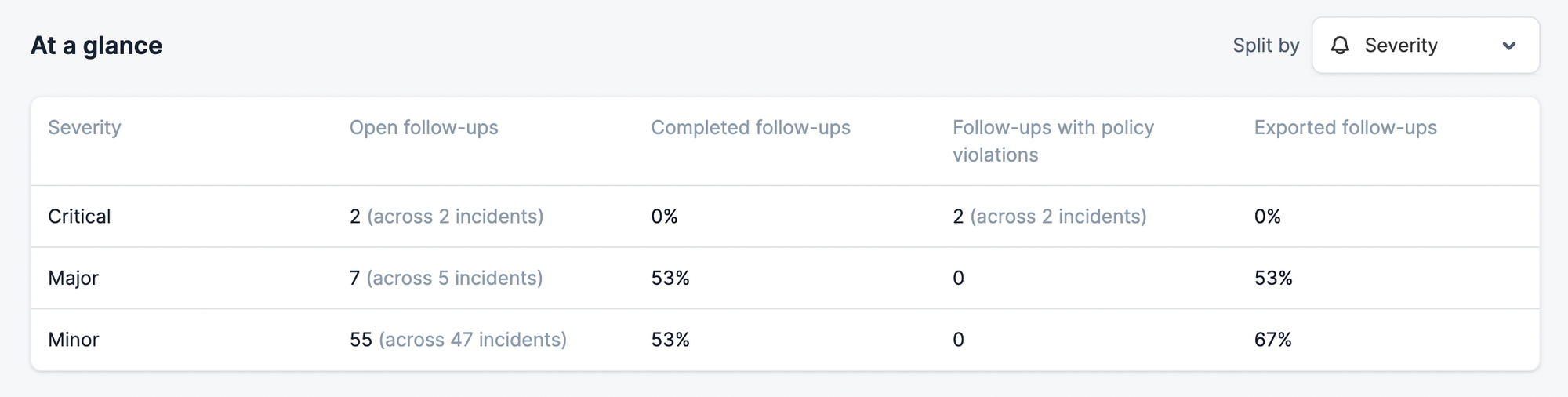Click the Open follow-ups column header

pos(423,128)
